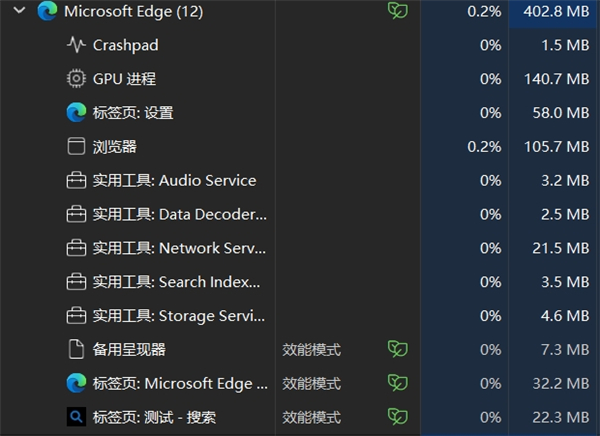Select the 实用工具: Data Decoder process
600x436 pixels.
point(180,214)
